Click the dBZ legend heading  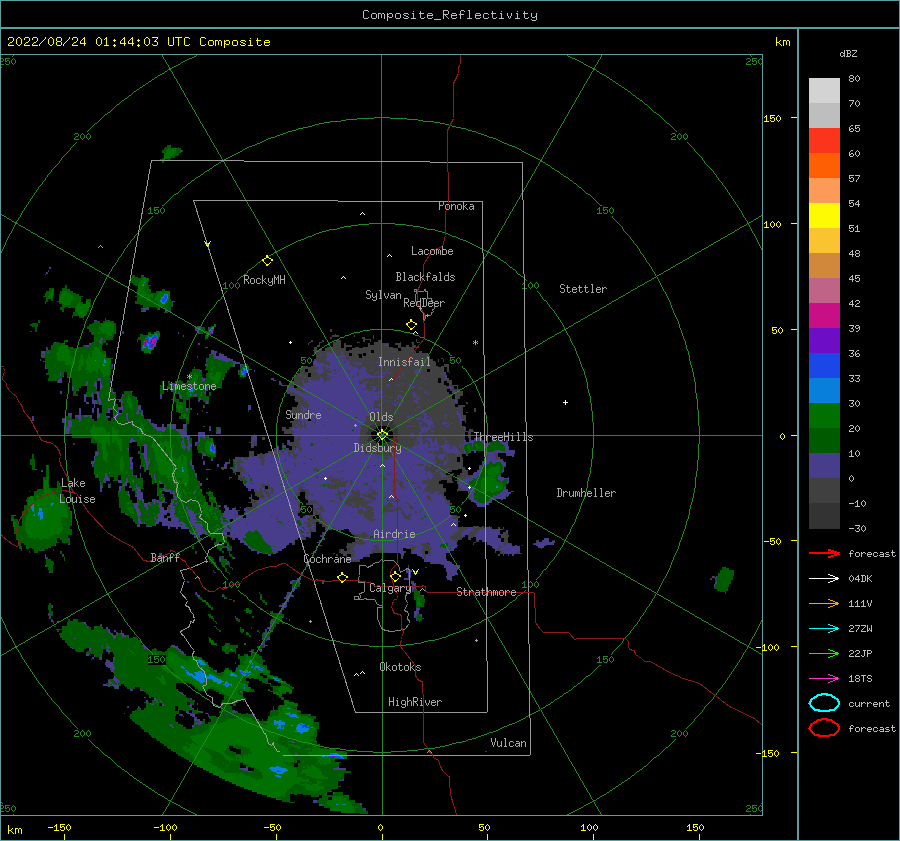coord(848,53)
